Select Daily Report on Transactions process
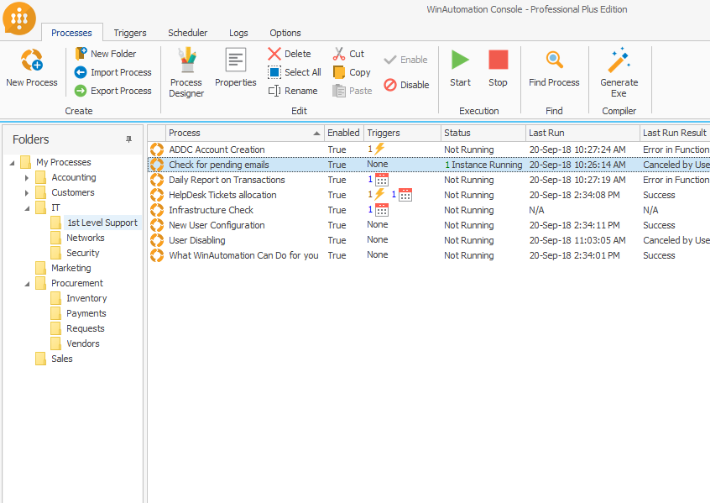The width and height of the screenshot is (710, 503). click(x=226, y=180)
